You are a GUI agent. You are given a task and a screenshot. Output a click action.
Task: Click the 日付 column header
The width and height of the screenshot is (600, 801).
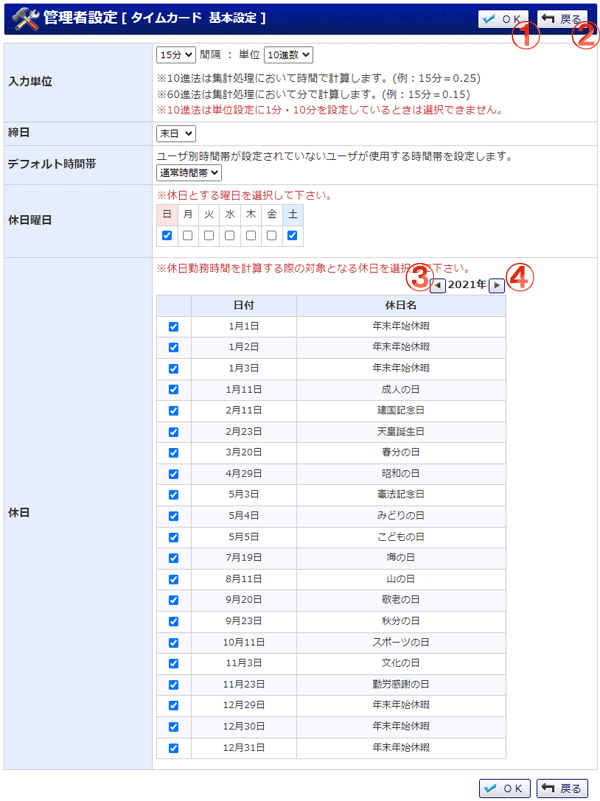click(x=244, y=305)
